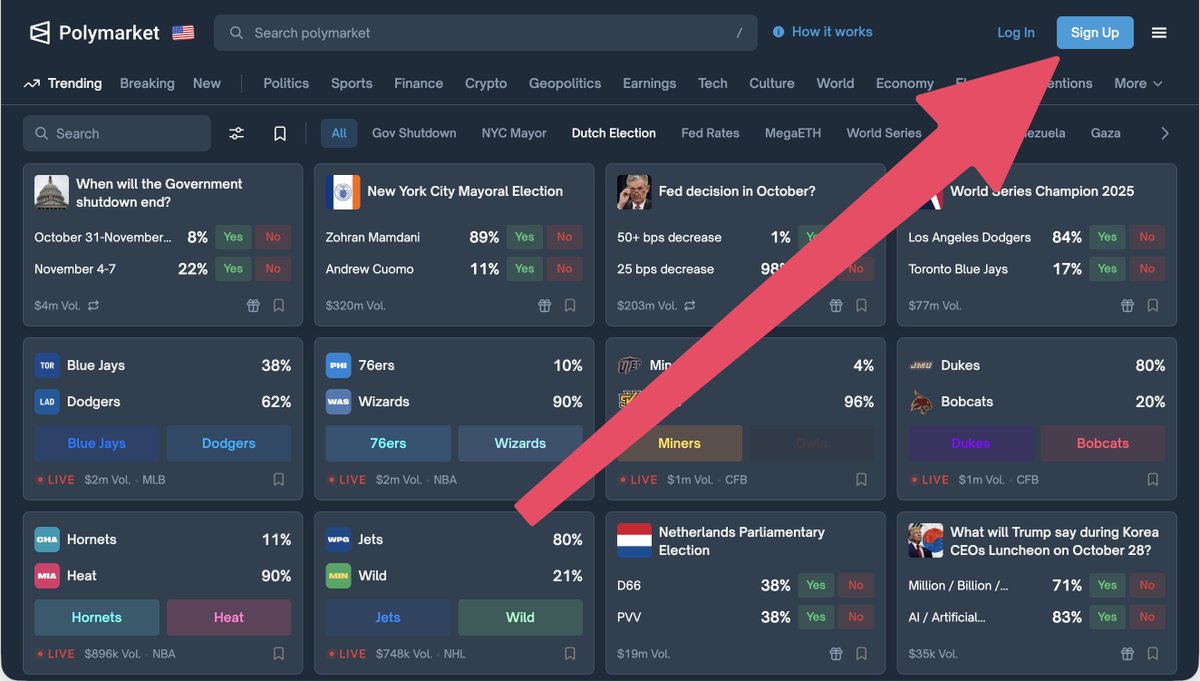Screen dimensions: 1200x681
Task: Open the Trending tab
Action: tap(63, 84)
